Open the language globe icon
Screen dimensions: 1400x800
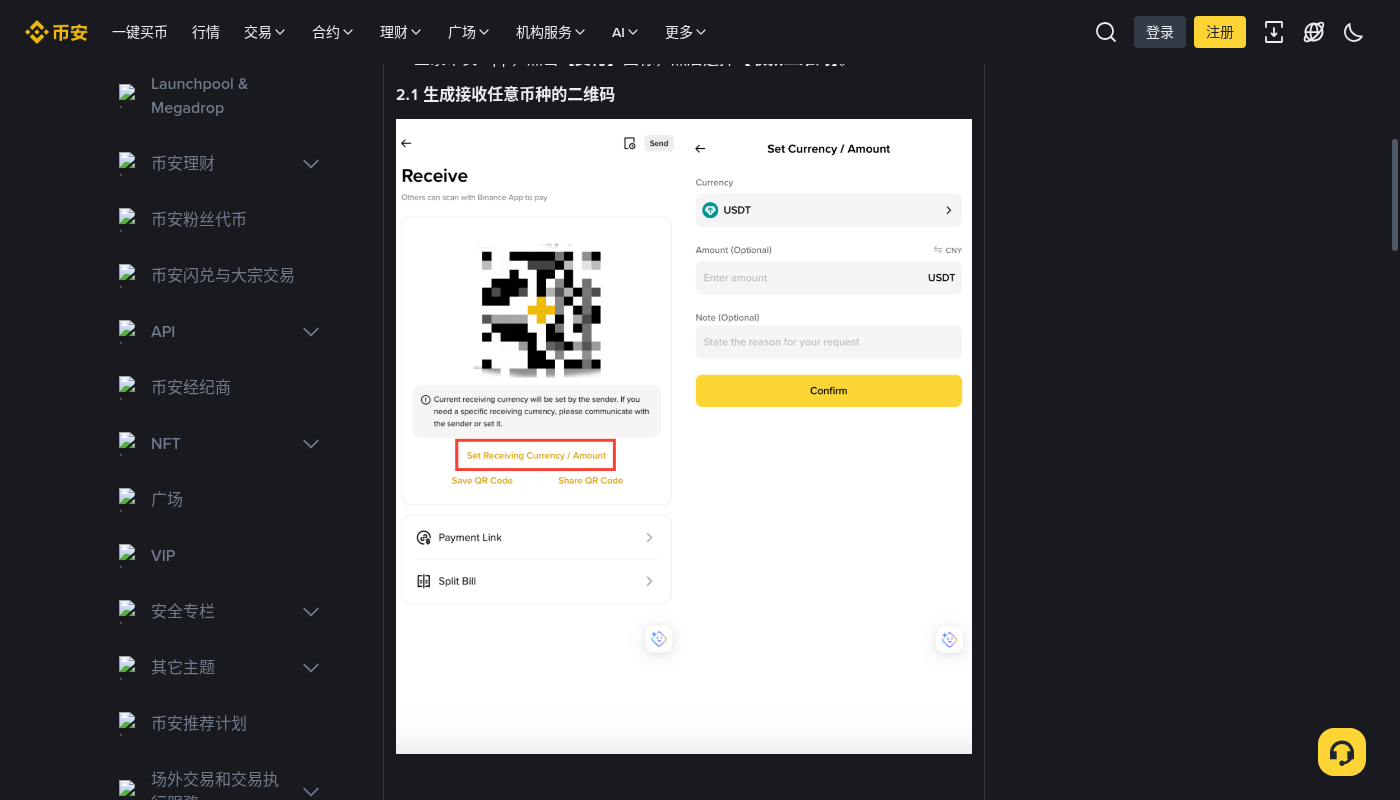1314,32
